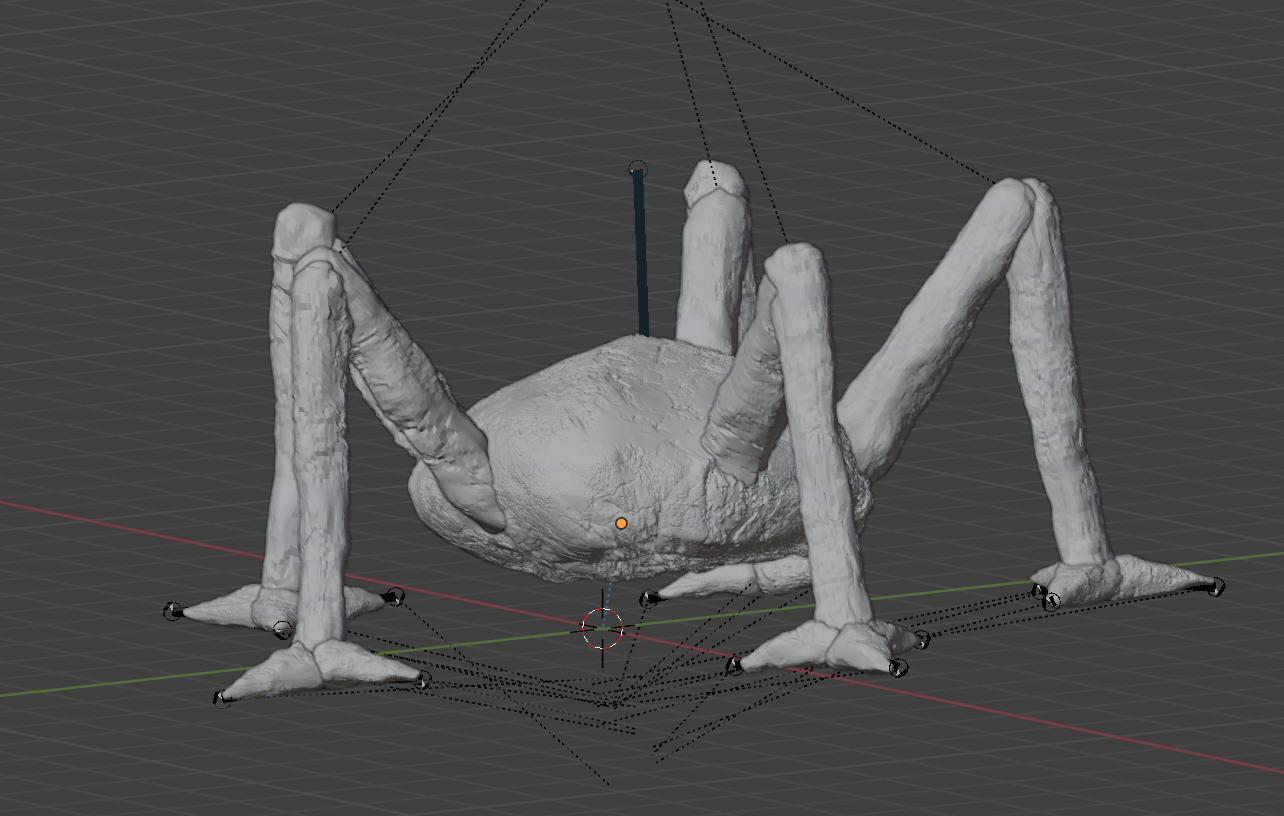Select the bone joint at the far-right foot tip
The height and width of the screenshot is (816, 1284).
[1216, 586]
